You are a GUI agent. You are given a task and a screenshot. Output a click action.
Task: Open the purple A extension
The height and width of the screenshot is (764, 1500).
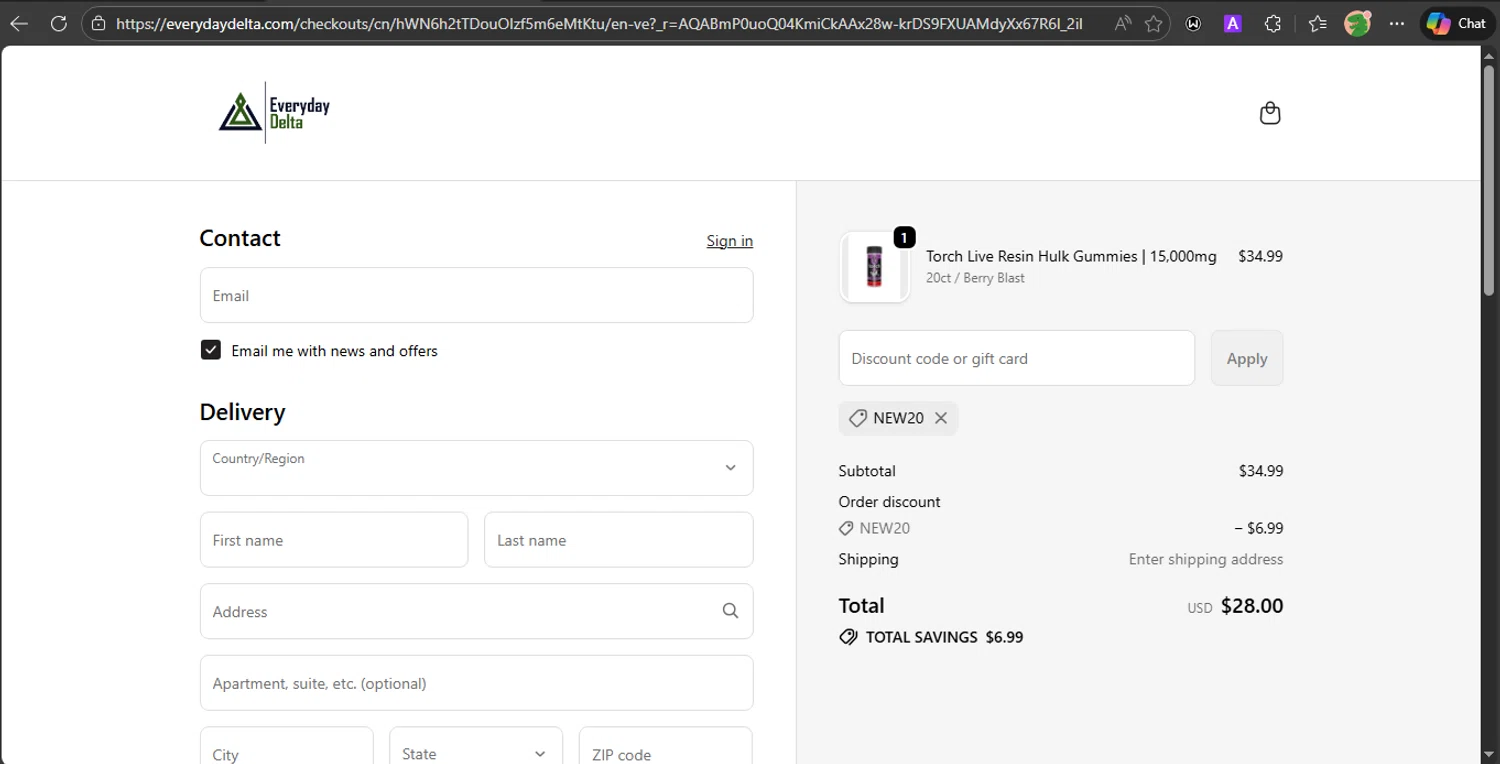1233,23
